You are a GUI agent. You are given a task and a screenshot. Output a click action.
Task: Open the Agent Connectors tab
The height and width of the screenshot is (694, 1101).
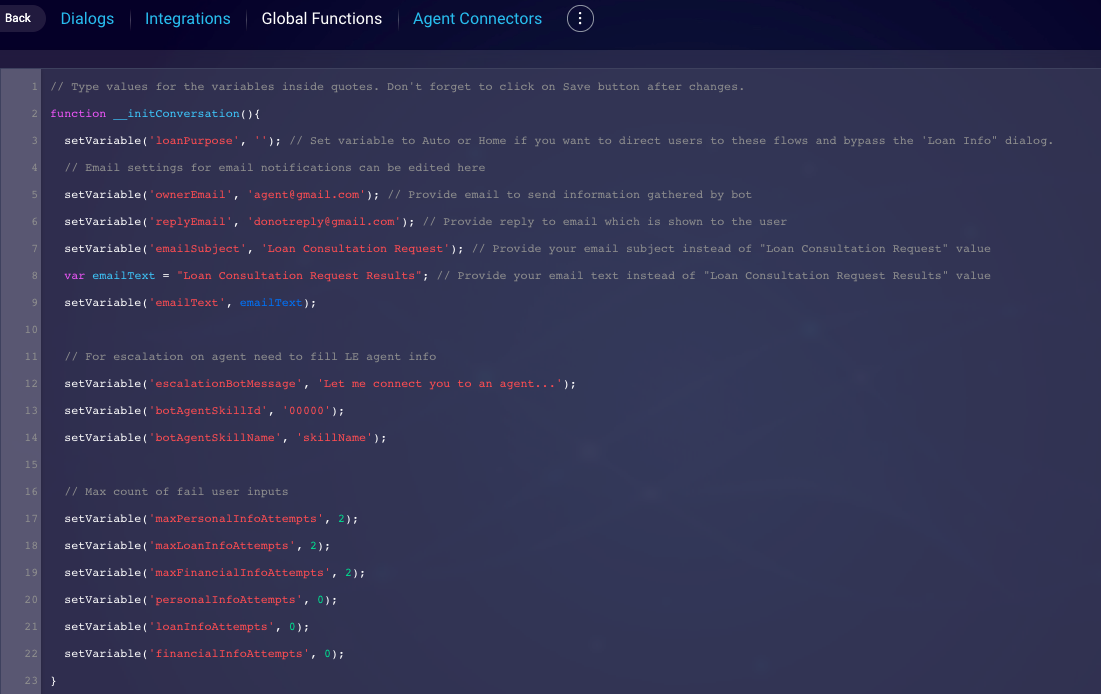tap(477, 19)
